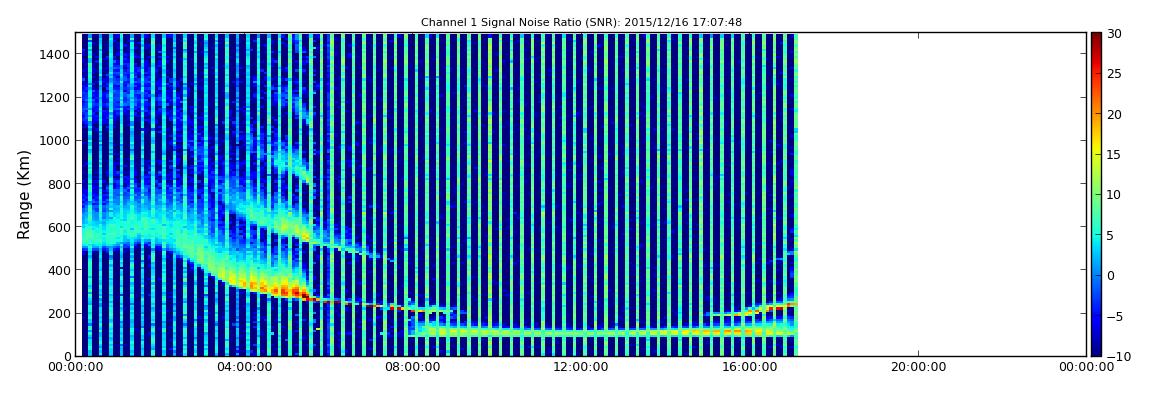This screenshot has width=1150, height=407.
Task: Click the empty white no-data area after 17:00
Action: point(942,194)
